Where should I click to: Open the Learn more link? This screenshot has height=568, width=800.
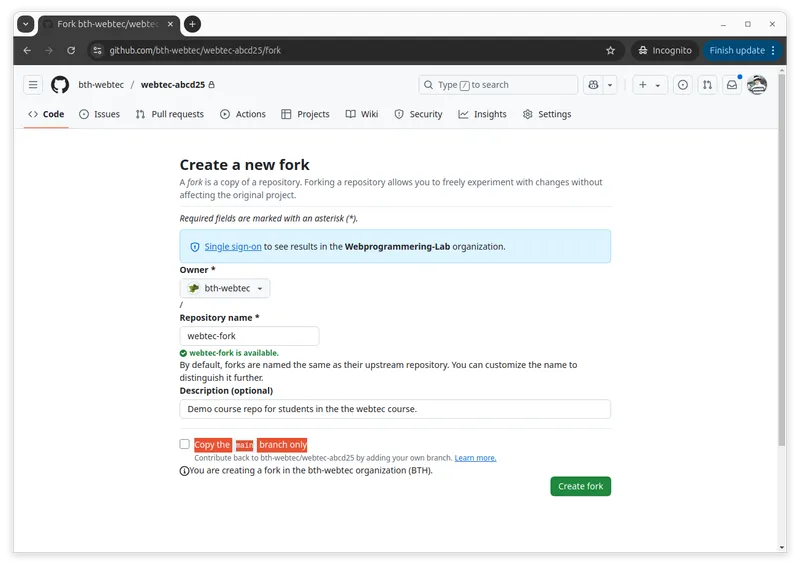coord(475,458)
